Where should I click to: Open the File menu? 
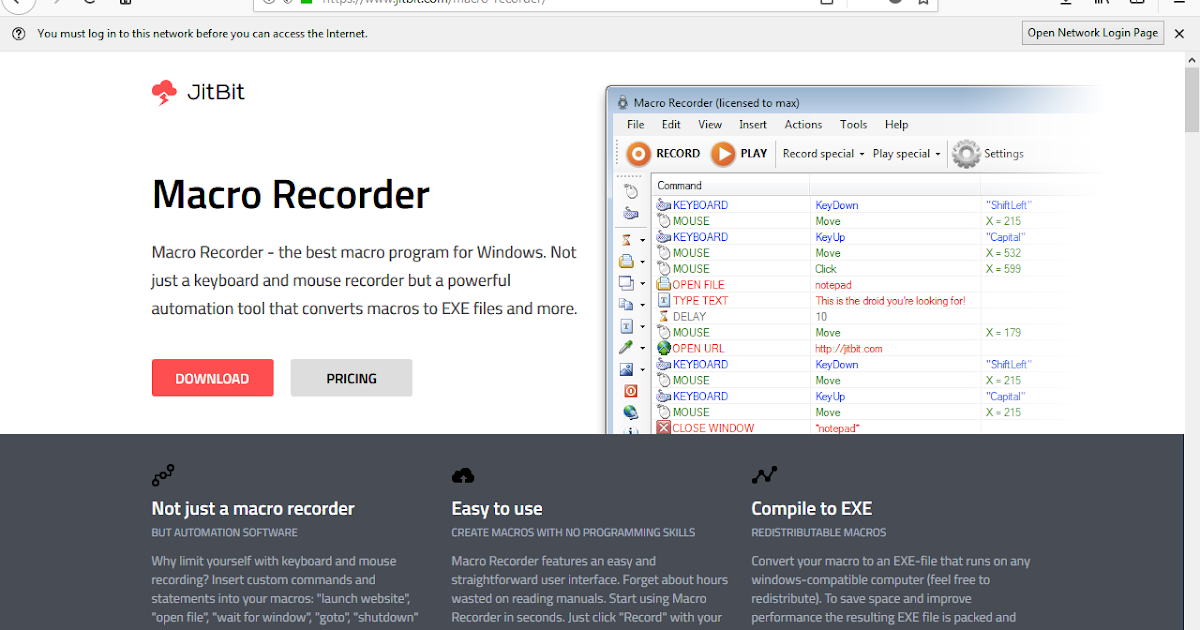click(x=635, y=125)
